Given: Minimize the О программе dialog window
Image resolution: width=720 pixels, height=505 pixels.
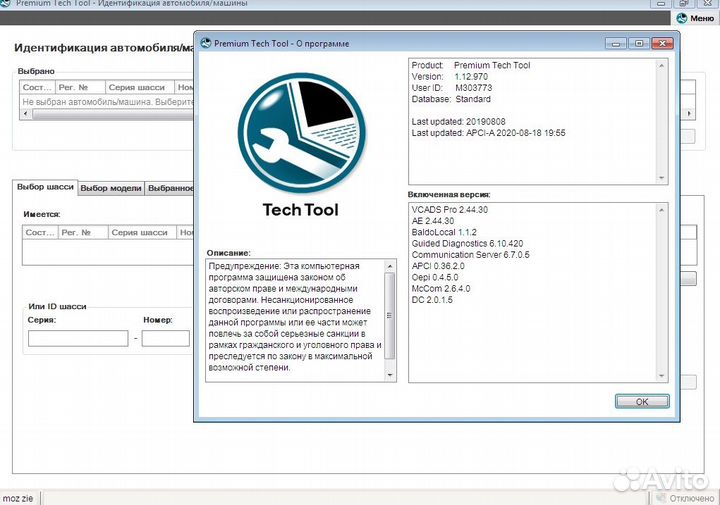Looking at the screenshot, I should click(x=616, y=43).
